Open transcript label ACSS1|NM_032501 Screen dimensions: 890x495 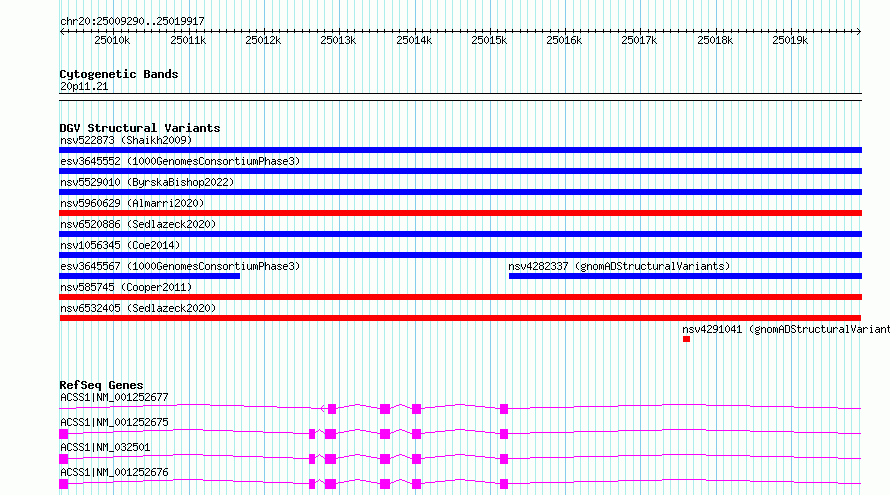click(x=105, y=447)
